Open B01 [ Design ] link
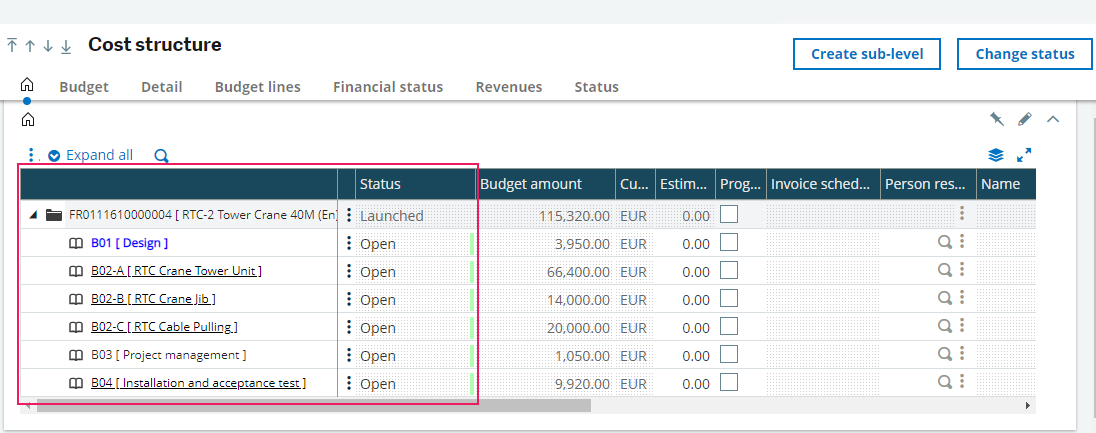Screen dimensions: 1096x433 [129, 243]
